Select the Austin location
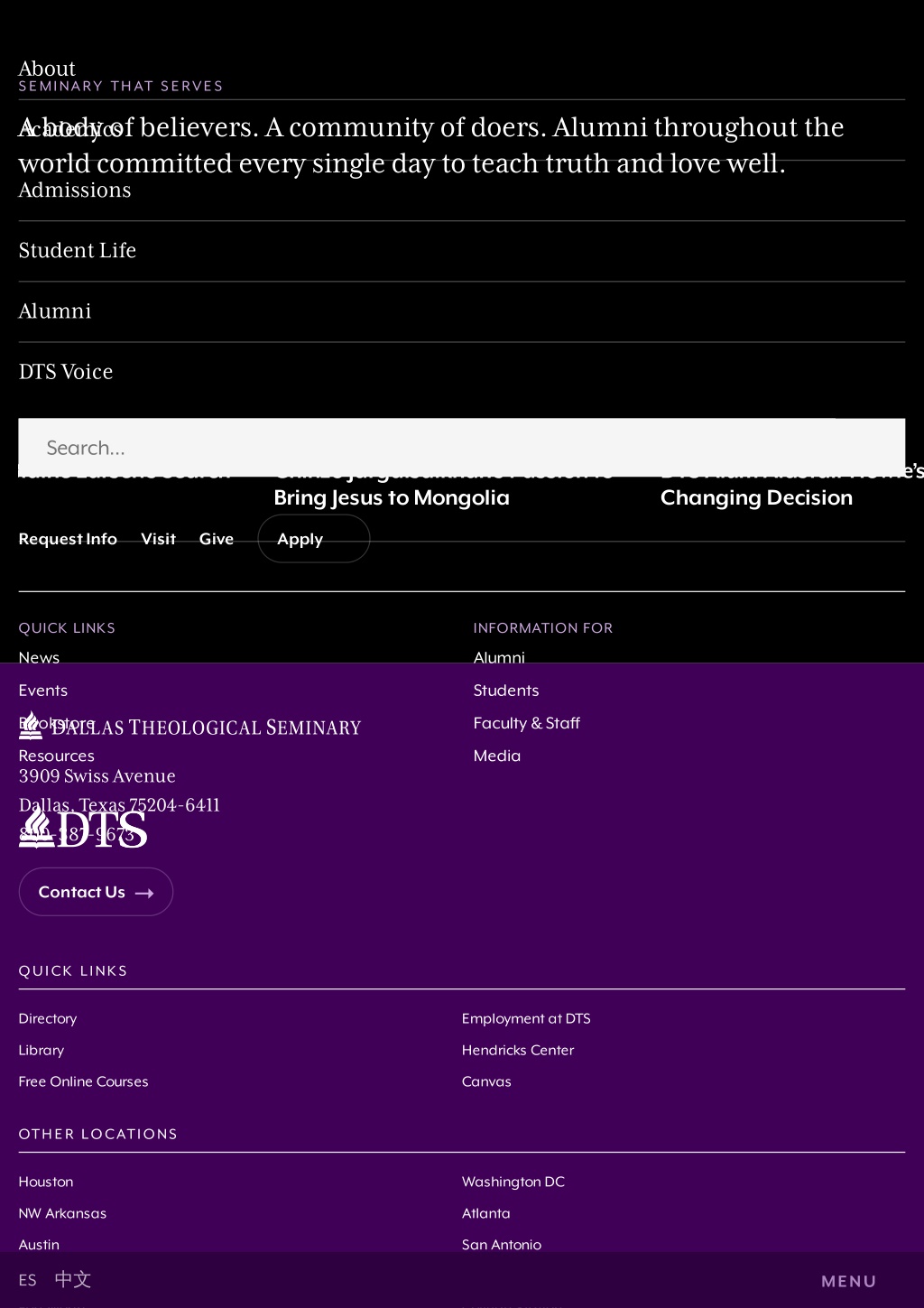 click(x=39, y=1245)
